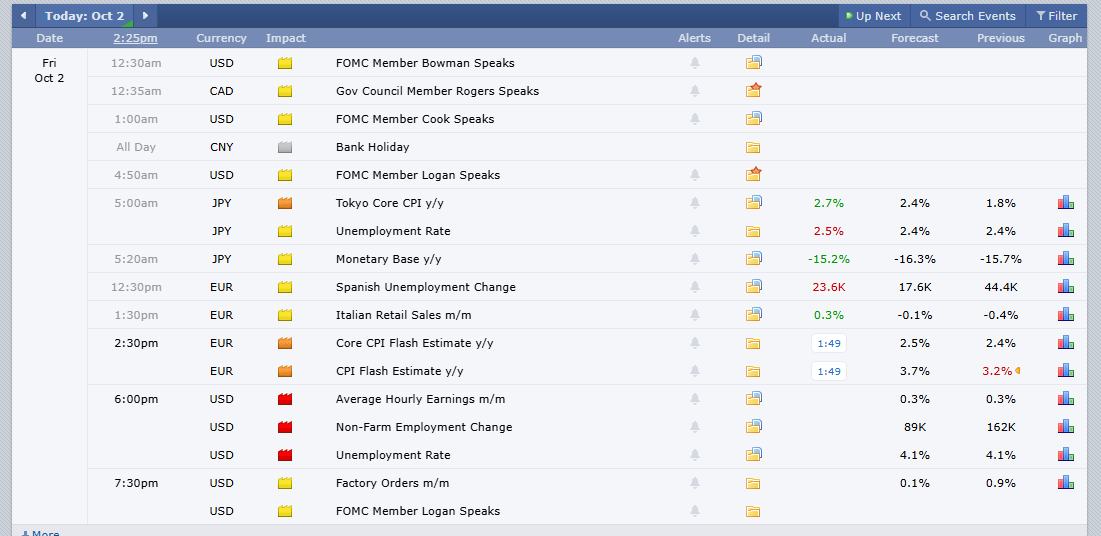Toggle alert bell for Gov Council Member Rogers Speaks

coord(695,91)
